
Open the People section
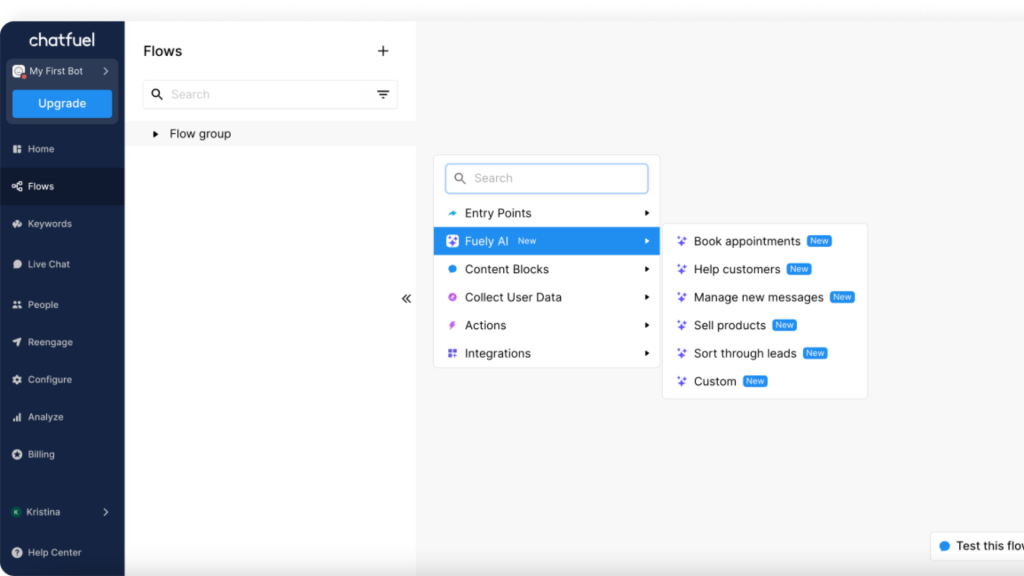tap(62, 304)
